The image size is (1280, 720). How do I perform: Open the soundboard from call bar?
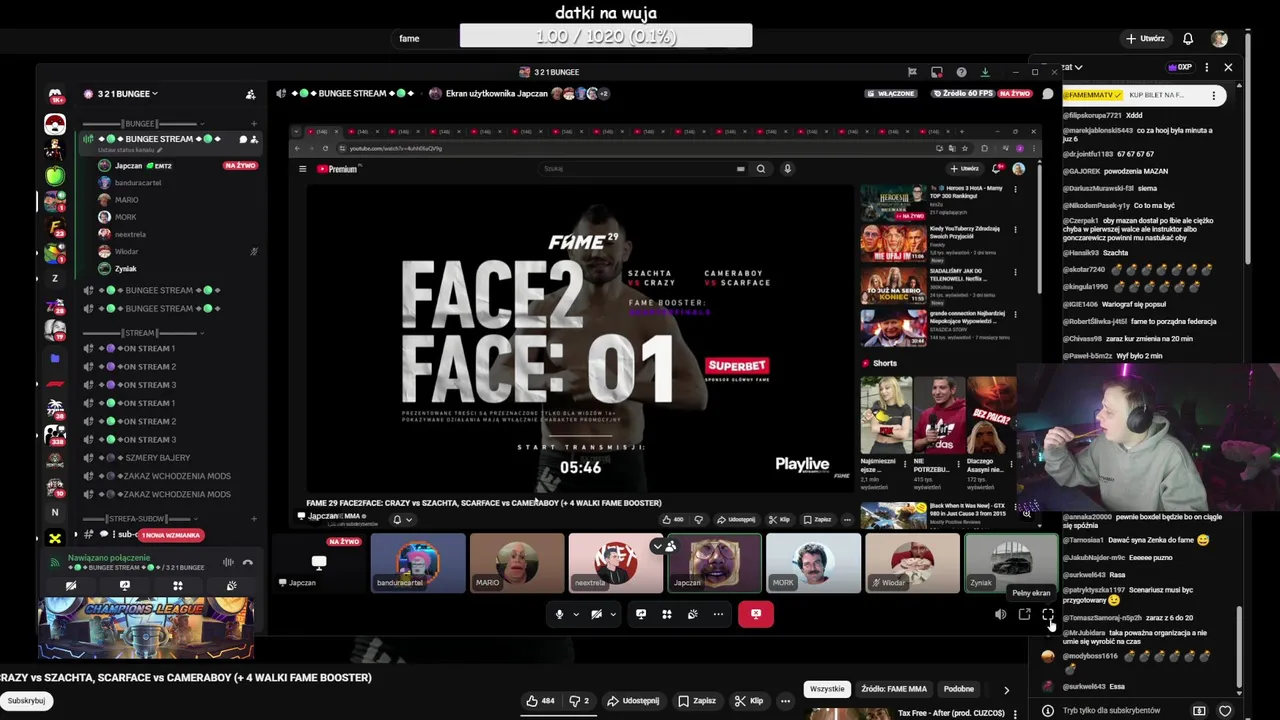pyautogui.click(x=692, y=614)
